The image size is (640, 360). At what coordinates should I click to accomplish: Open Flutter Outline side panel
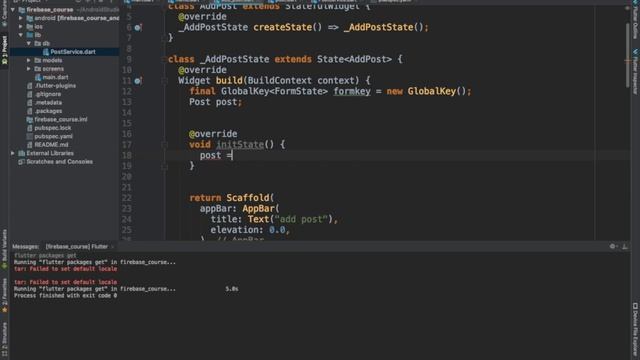[635, 21]
